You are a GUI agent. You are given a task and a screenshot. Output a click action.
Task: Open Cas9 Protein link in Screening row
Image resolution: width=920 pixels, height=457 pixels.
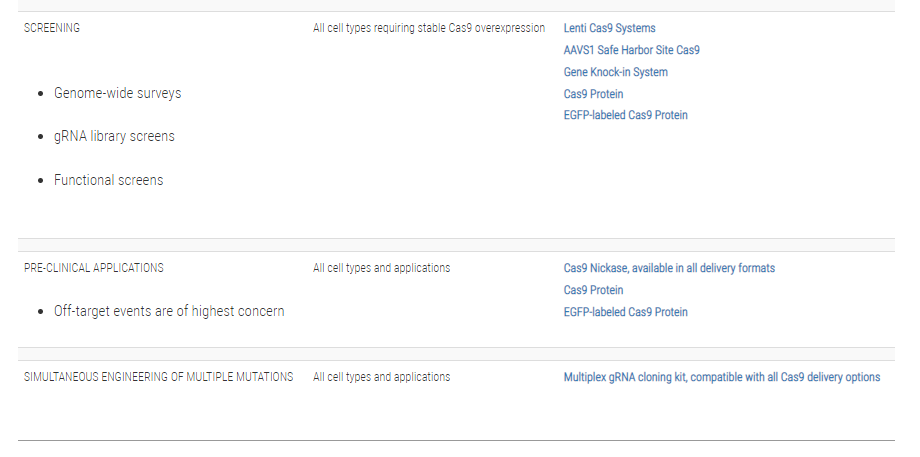pyautogui.click(x=593, y=94)
